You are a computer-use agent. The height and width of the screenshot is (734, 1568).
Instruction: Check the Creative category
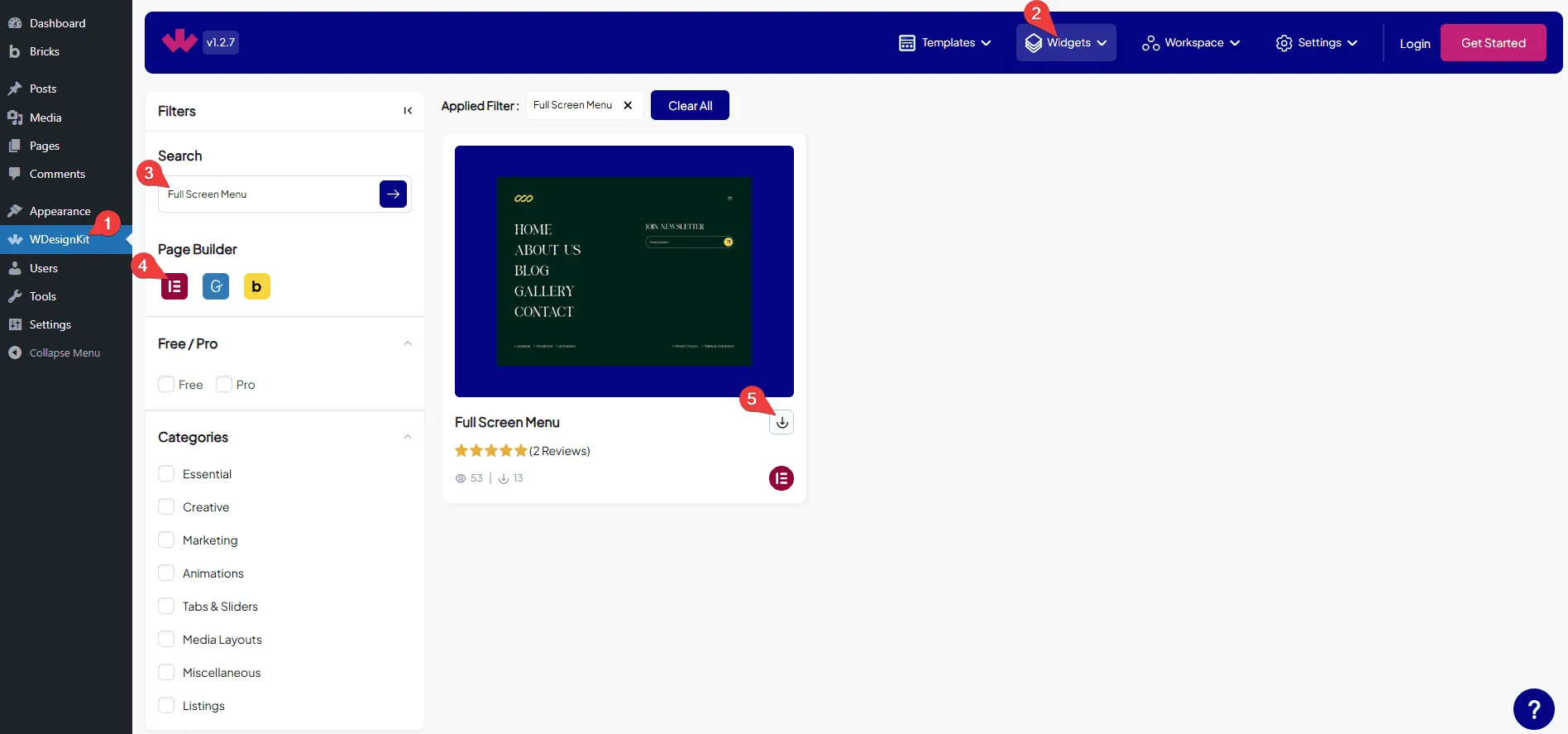(x=166, y=507)
